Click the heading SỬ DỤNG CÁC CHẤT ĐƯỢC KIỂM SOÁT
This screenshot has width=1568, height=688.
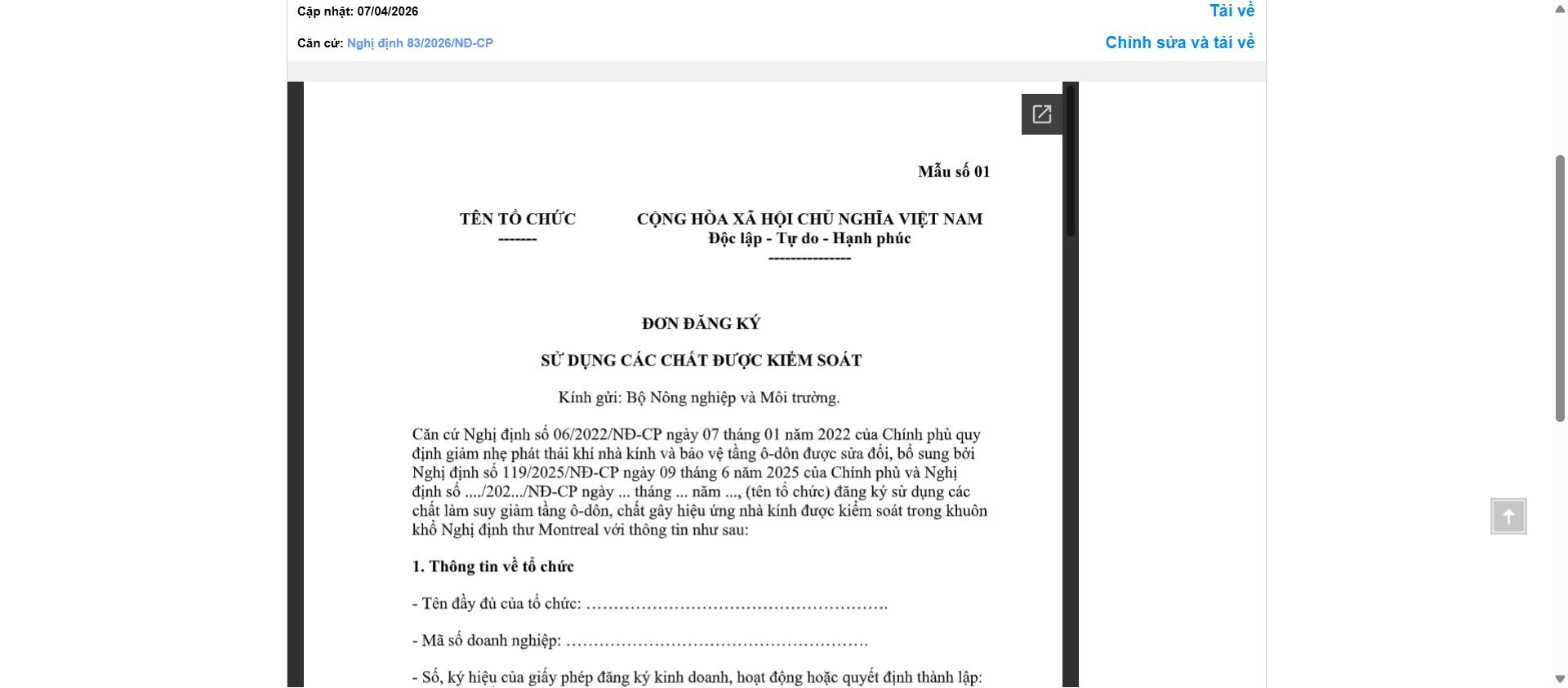(702, 360)
